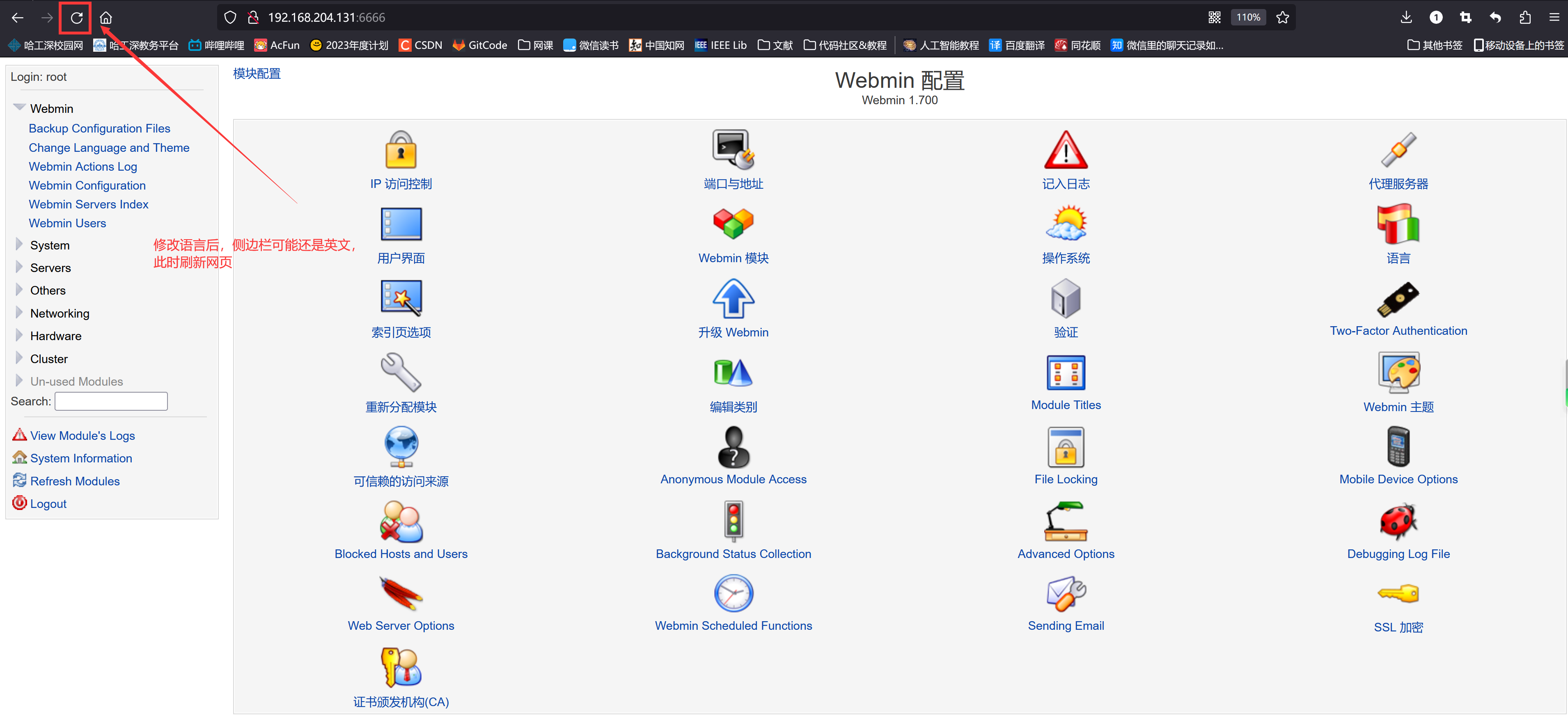Open the GitCode bookmark

coord(480,45)
